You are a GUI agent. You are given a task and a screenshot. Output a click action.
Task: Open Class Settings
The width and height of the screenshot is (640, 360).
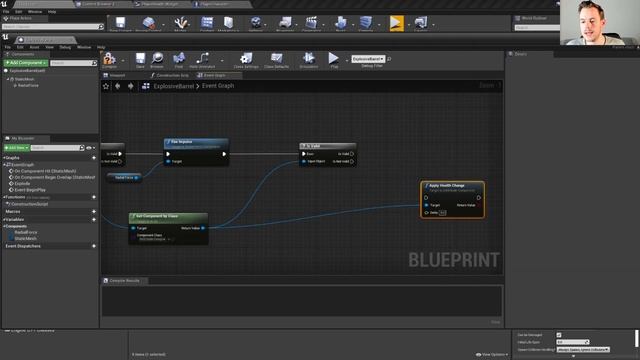click(x=246, y=60)
